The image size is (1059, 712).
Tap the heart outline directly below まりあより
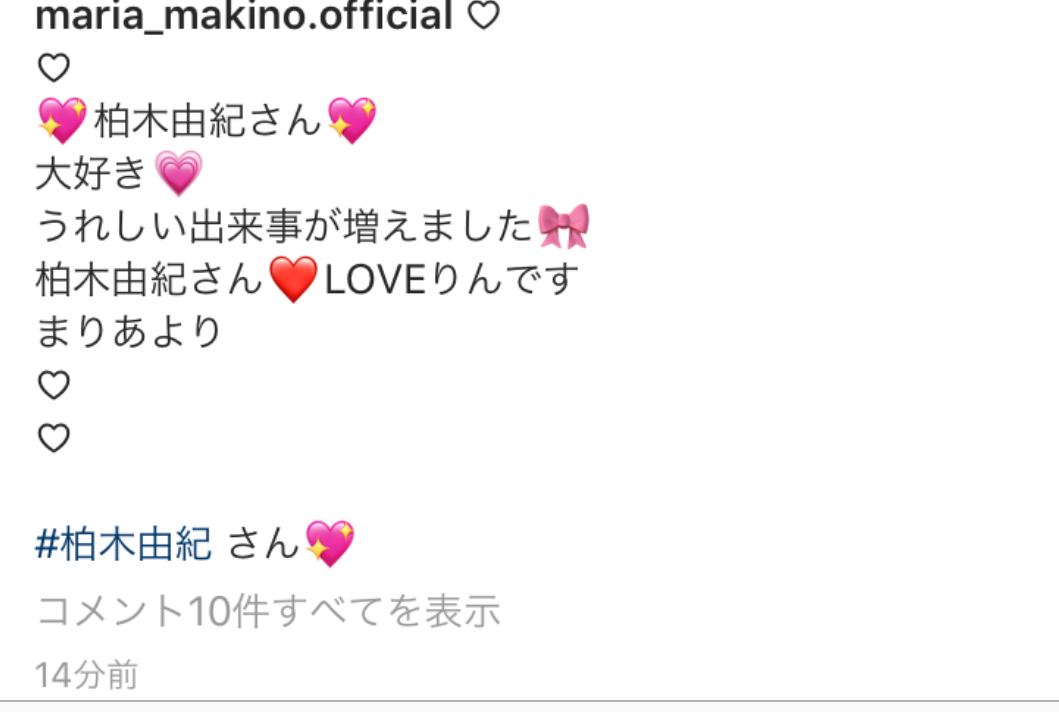point(54,385)
